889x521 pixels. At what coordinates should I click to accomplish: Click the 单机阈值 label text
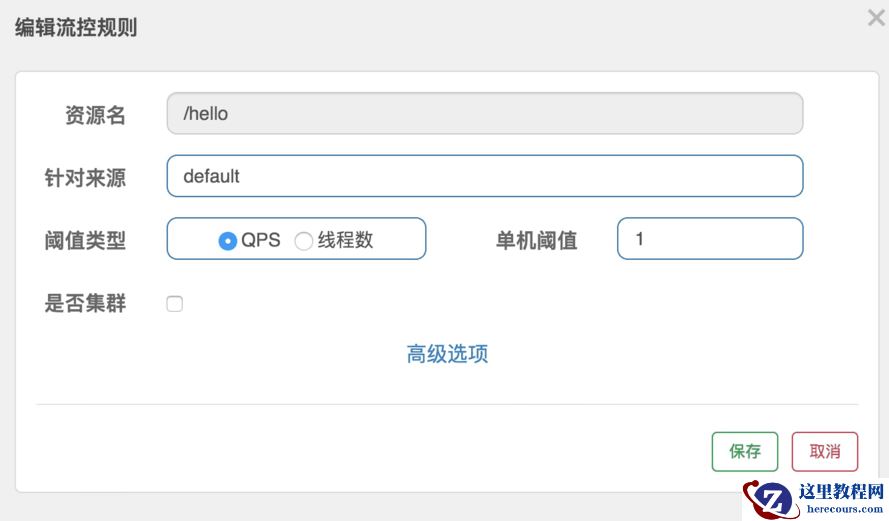point(536,240)
